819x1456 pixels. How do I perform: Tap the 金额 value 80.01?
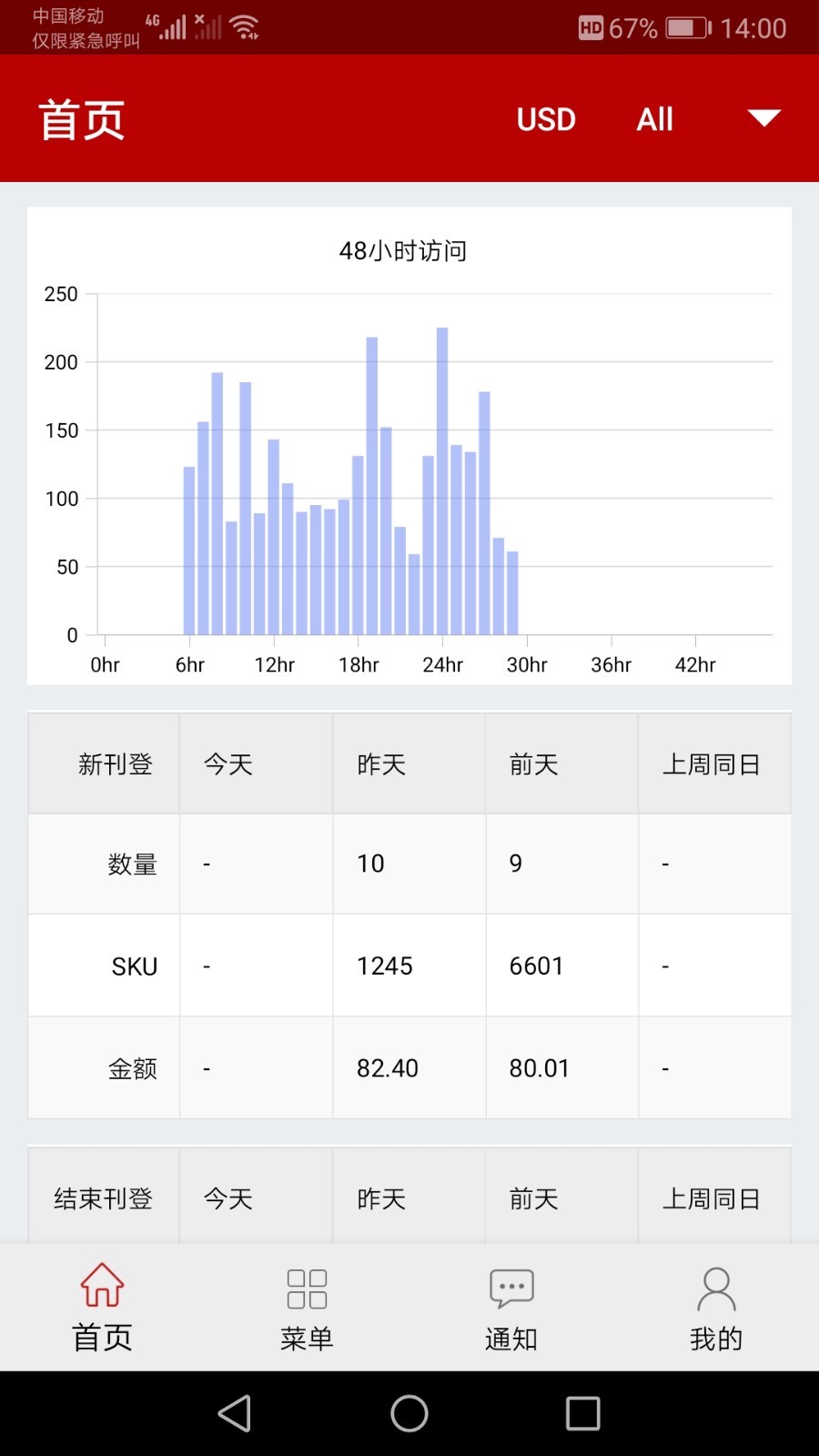point(539,1067)
